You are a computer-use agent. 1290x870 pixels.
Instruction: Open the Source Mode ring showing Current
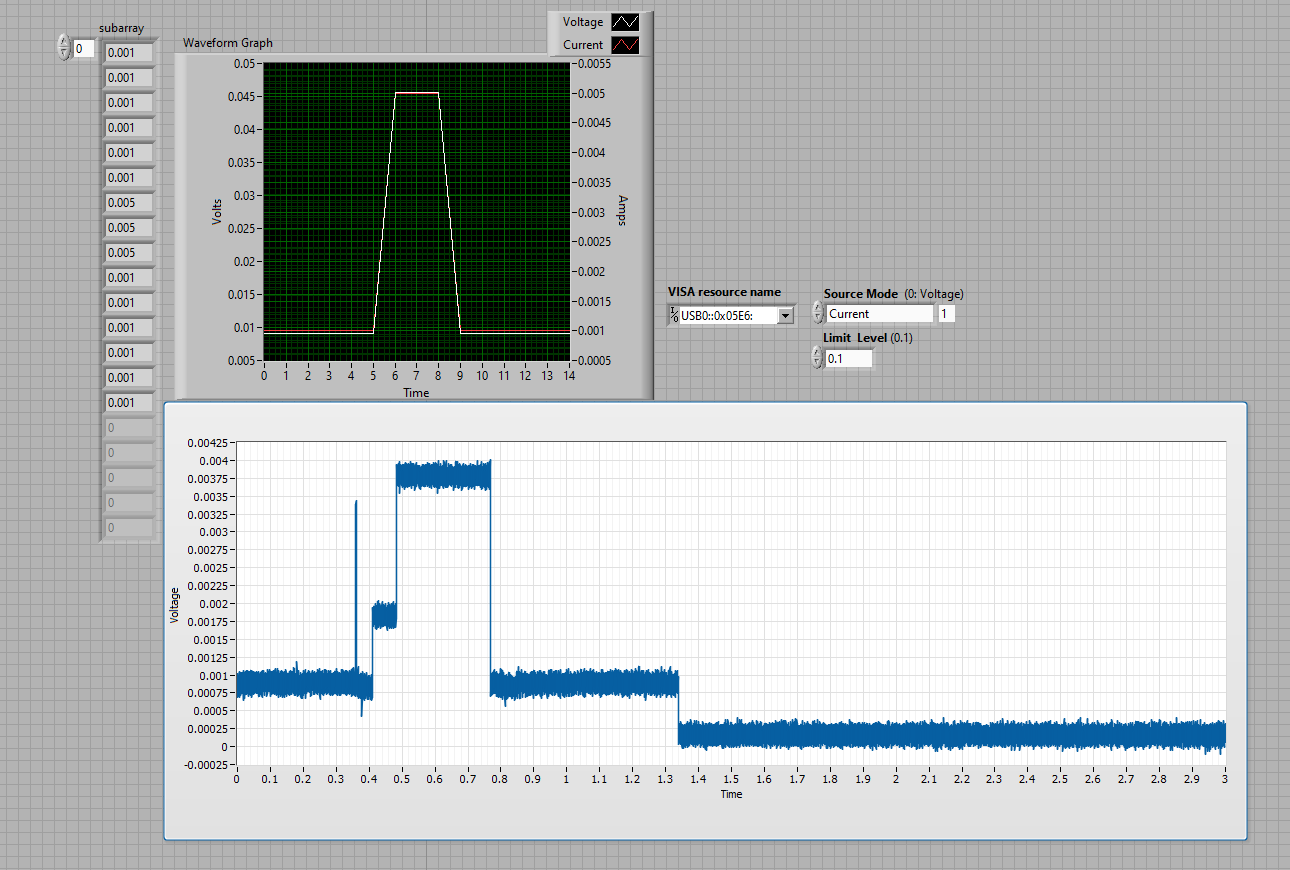(878, 314)
